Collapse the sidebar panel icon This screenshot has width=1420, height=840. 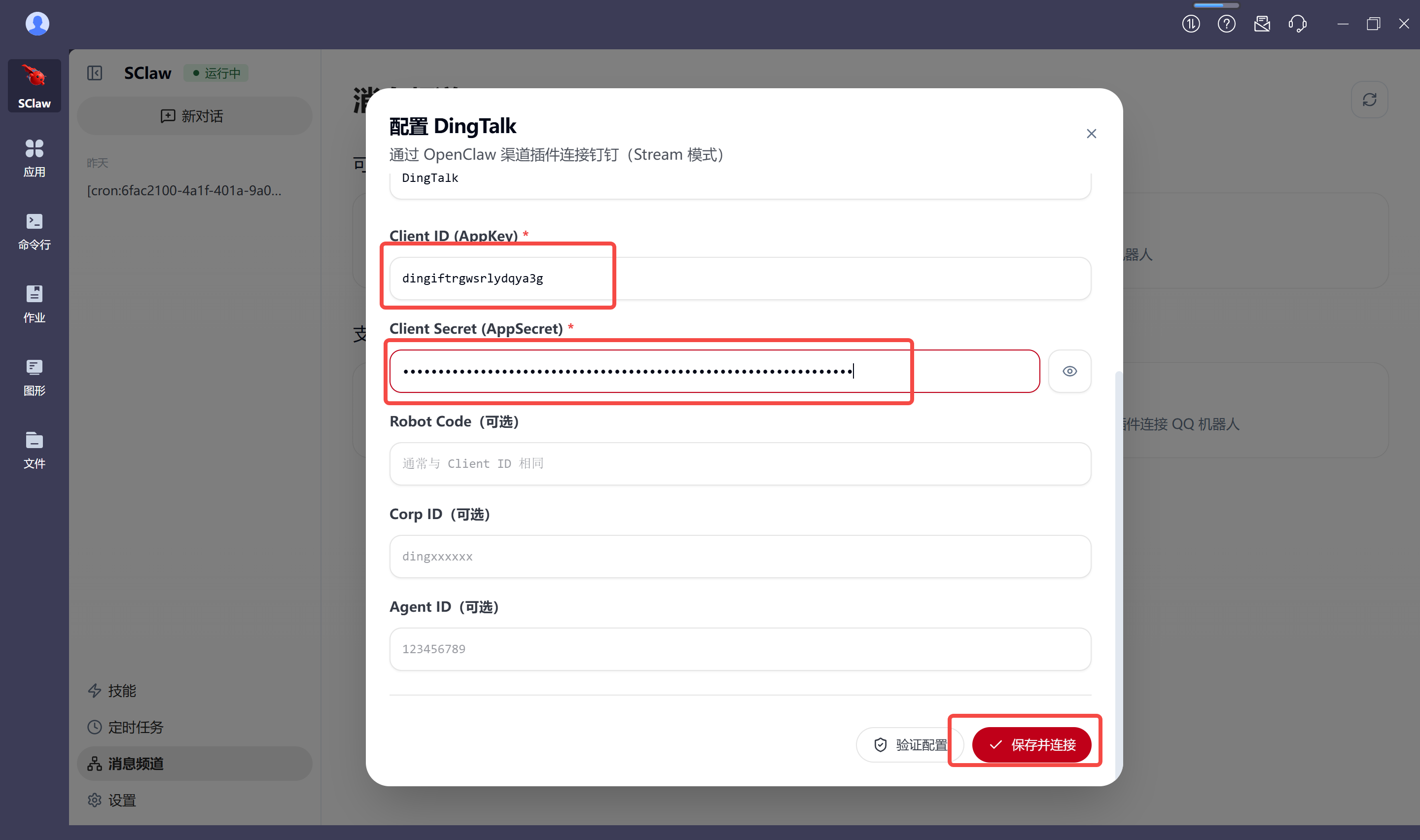point(95,73)
